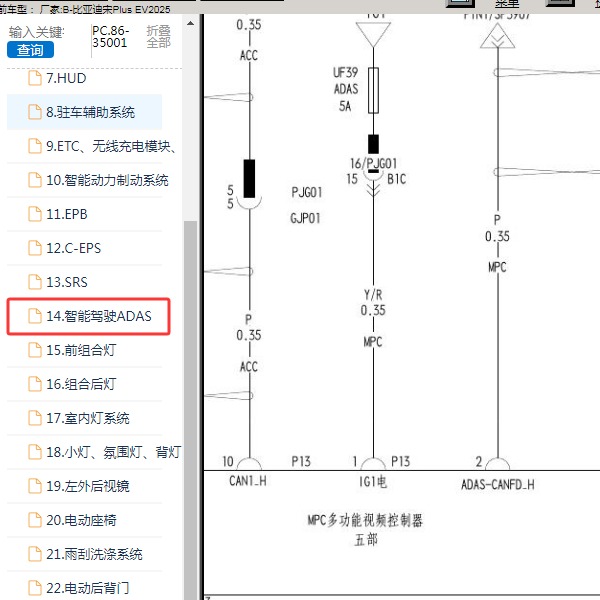This screenshot has width=600, height=600.
Task: Click the document icon beside 10.智能动力制动系统
Action: click(35, 180)
